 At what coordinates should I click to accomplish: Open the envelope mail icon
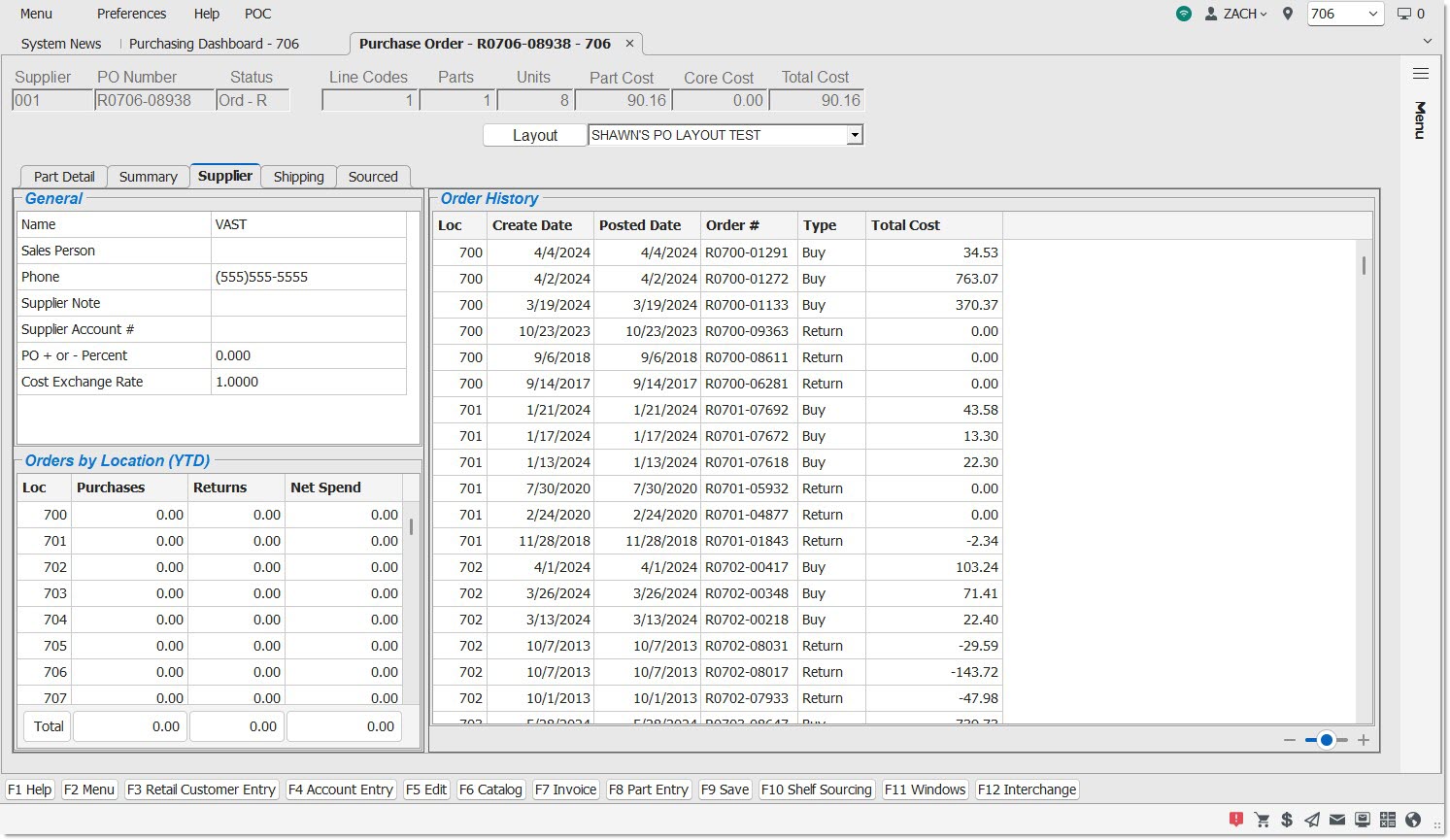[x=1337, y=820]
